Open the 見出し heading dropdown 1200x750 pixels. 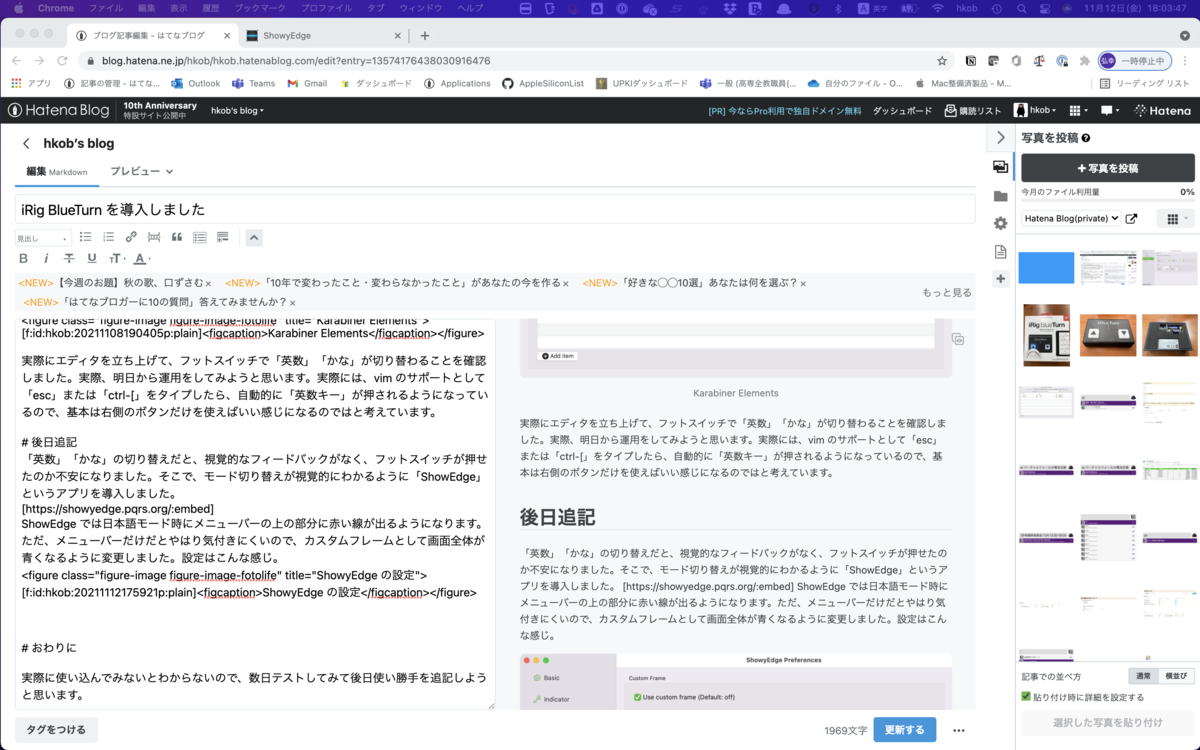coord(42,237)
